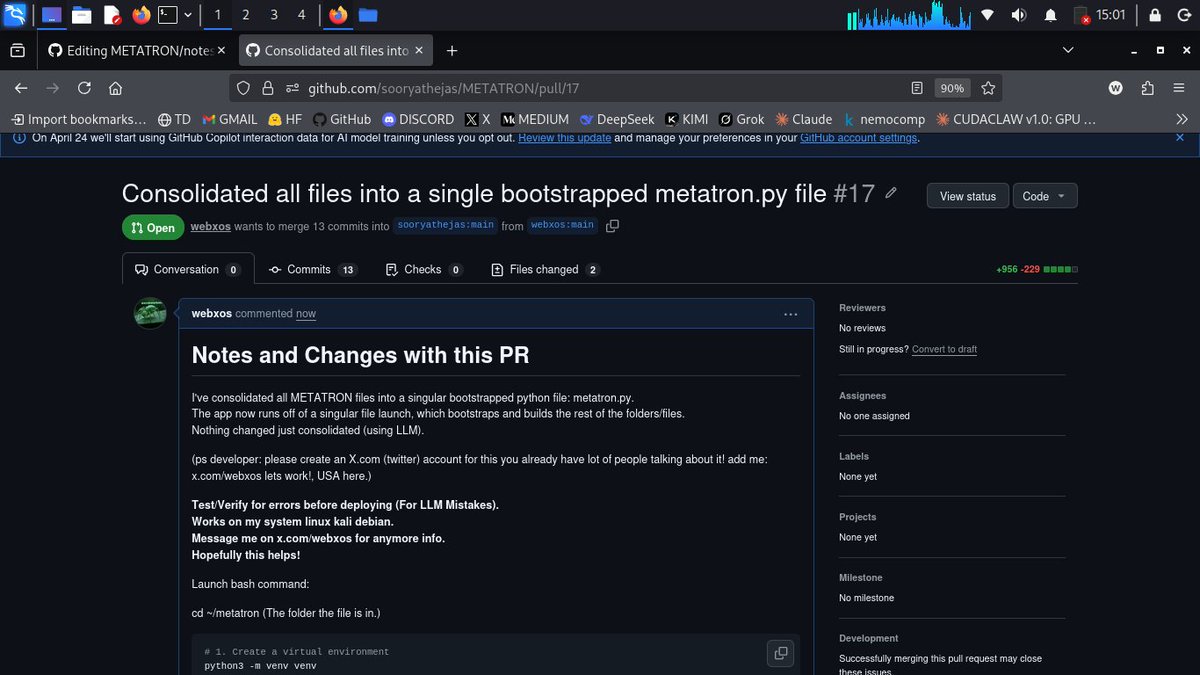Image resolution: width=1200 pixels, height=675 pixels.
Task: Open the Checks tab
Action: point(423,269)
